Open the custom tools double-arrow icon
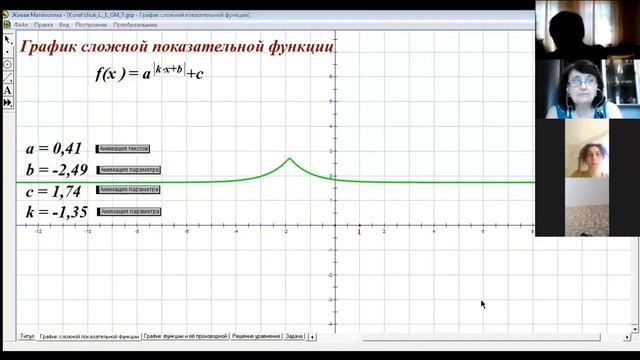 pyautogui.click(x=8, y=102)
